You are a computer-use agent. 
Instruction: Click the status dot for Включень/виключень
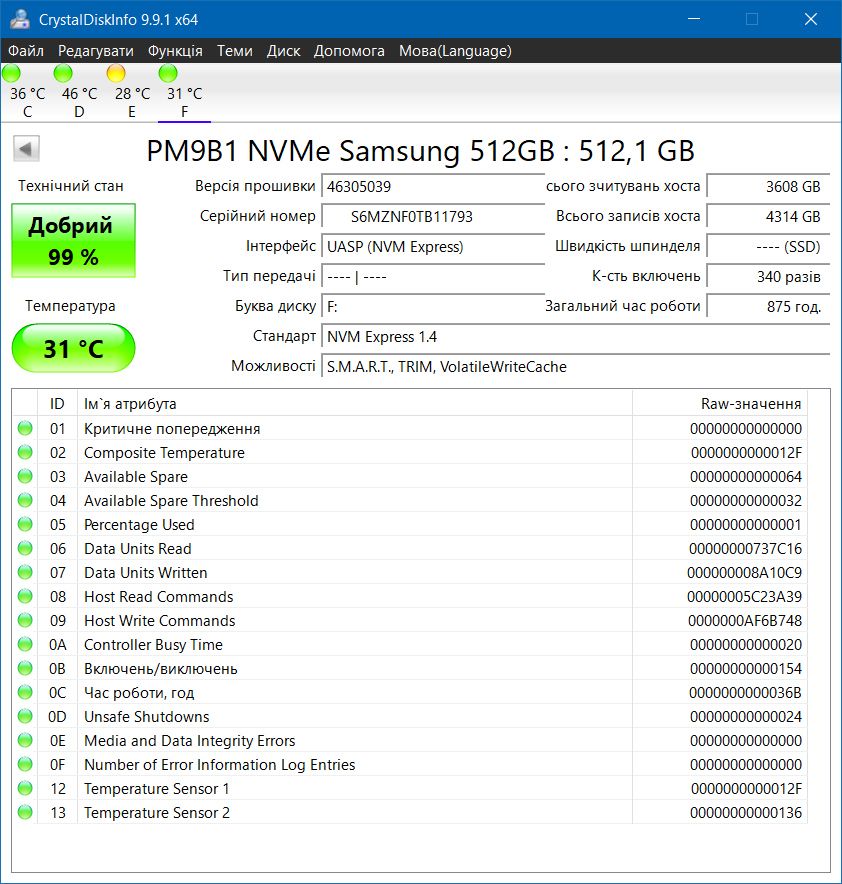[25, 668]
